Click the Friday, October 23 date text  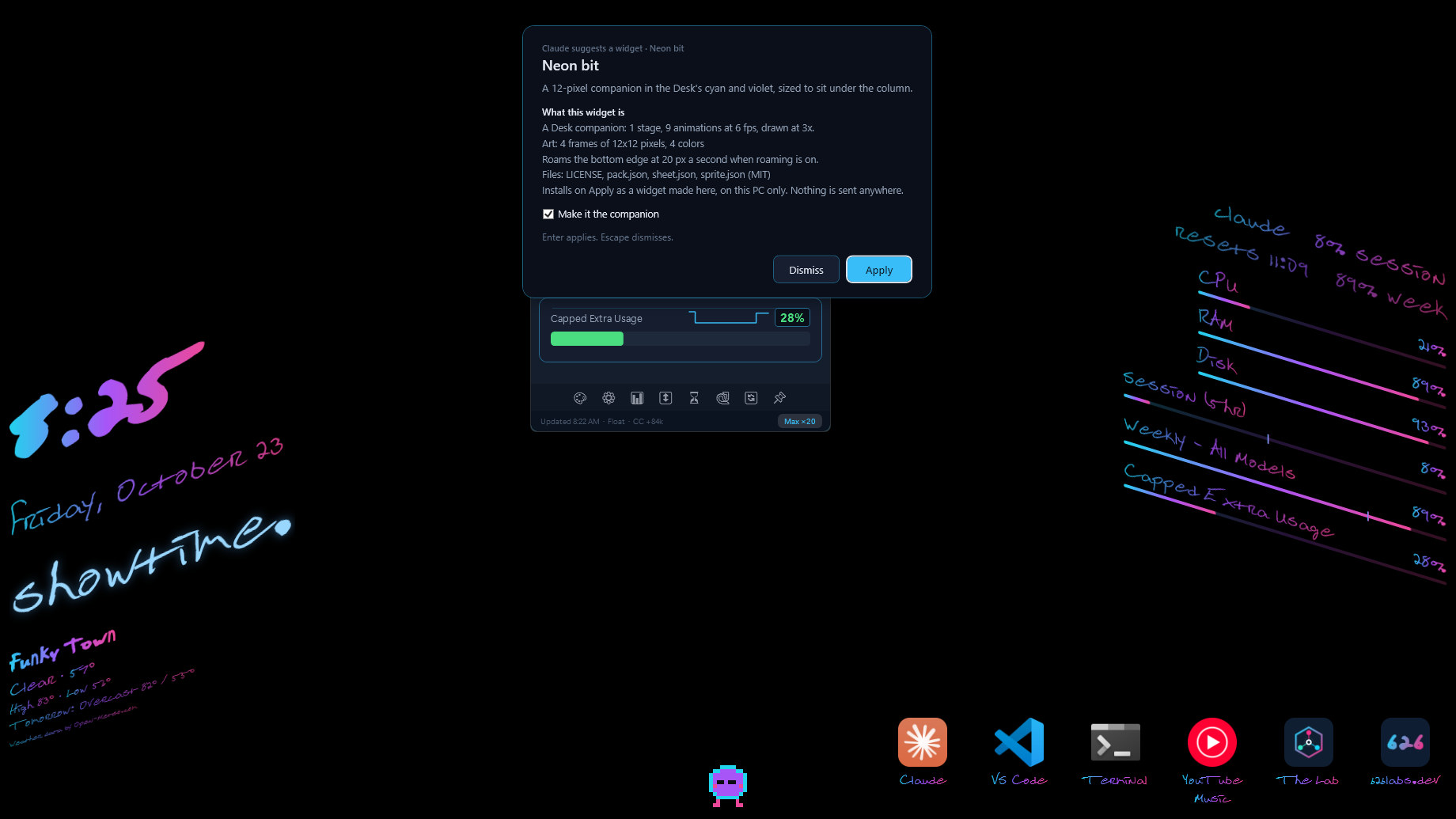pos(146,485)
